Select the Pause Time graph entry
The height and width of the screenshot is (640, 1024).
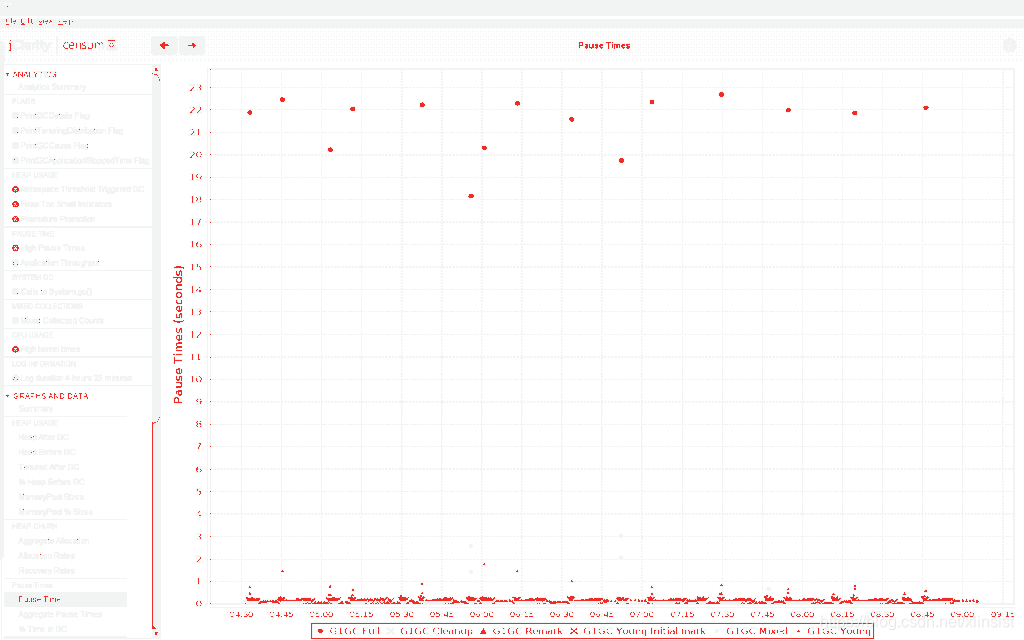[x=65, y=599]
